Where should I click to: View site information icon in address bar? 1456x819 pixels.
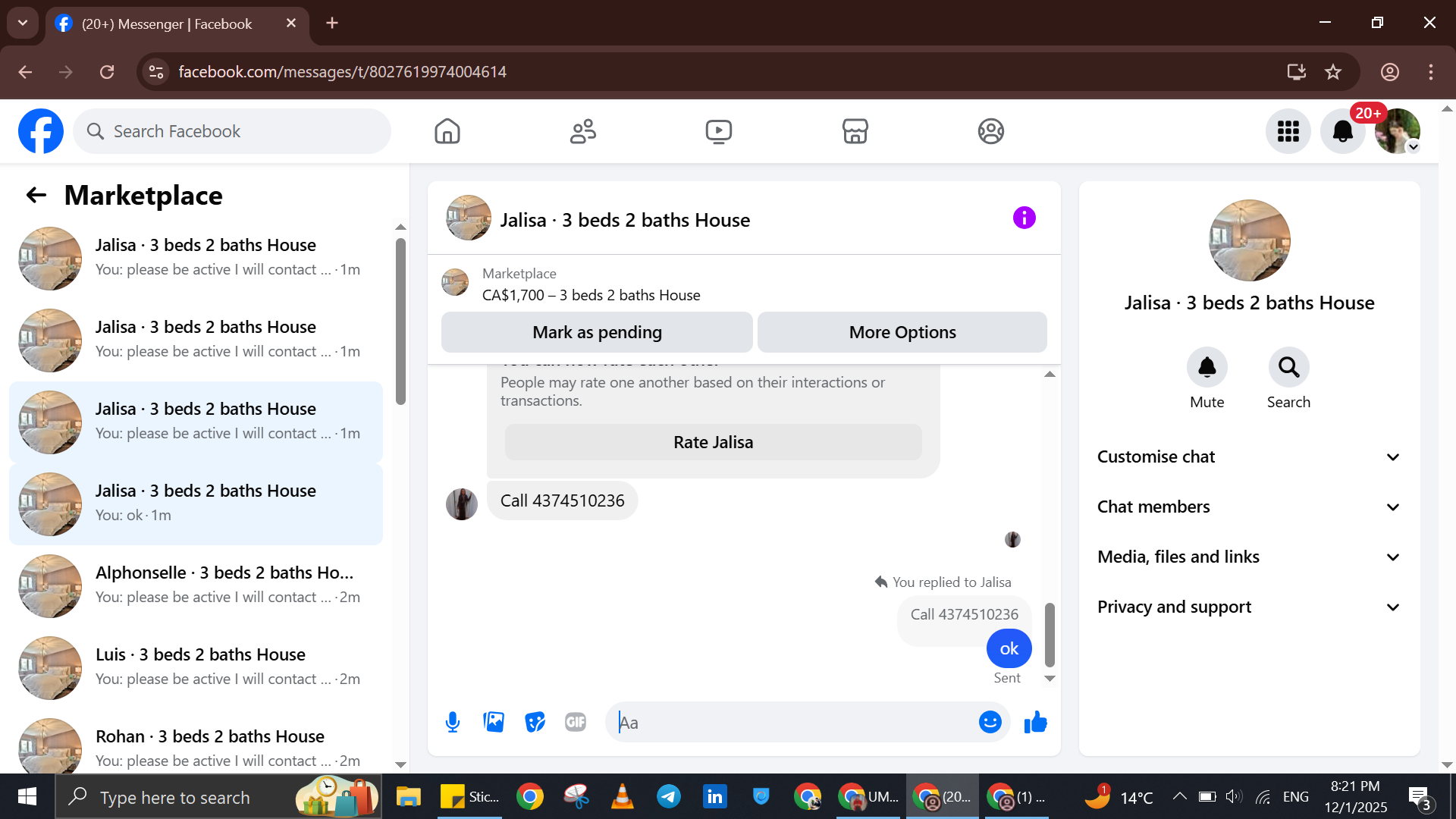156,72
